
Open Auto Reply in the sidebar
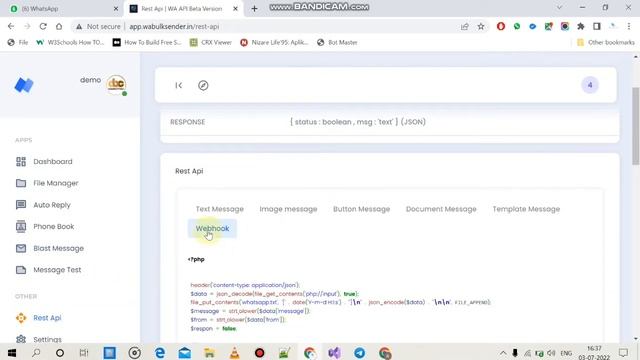(x=43, y=205)
